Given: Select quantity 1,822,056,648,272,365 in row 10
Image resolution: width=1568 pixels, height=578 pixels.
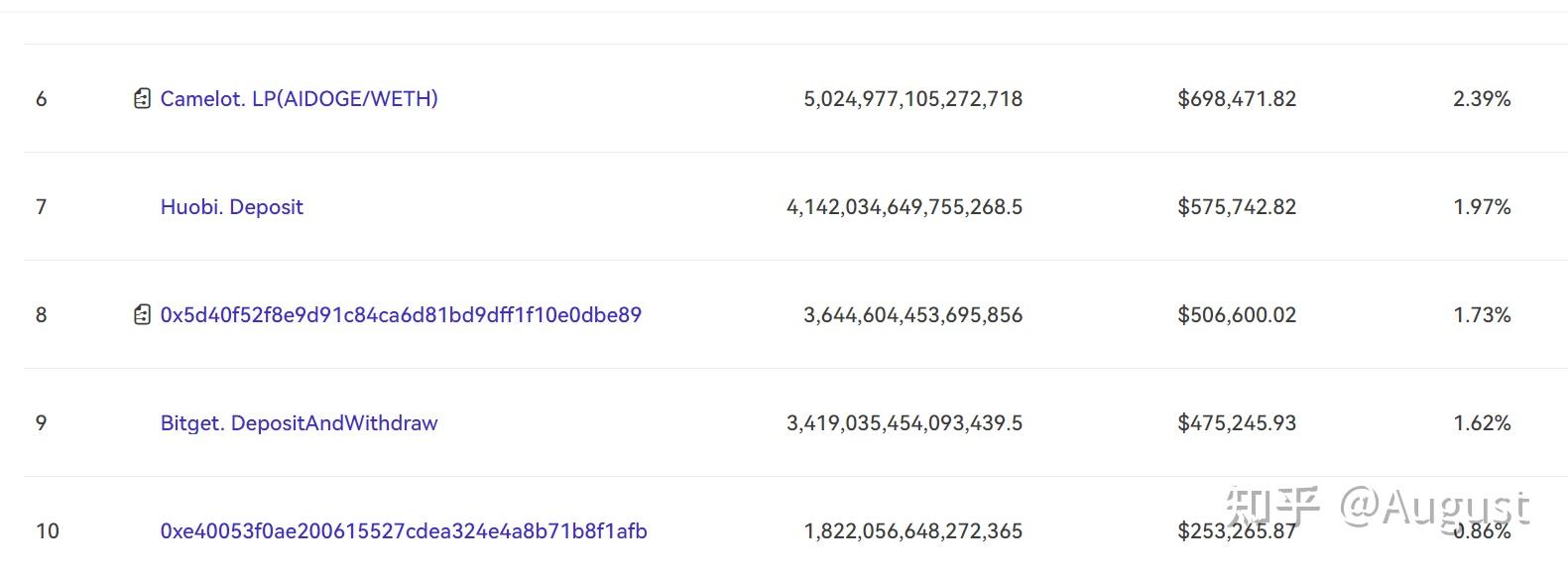Looking at the screenshot, I should [x=912, y=530].
